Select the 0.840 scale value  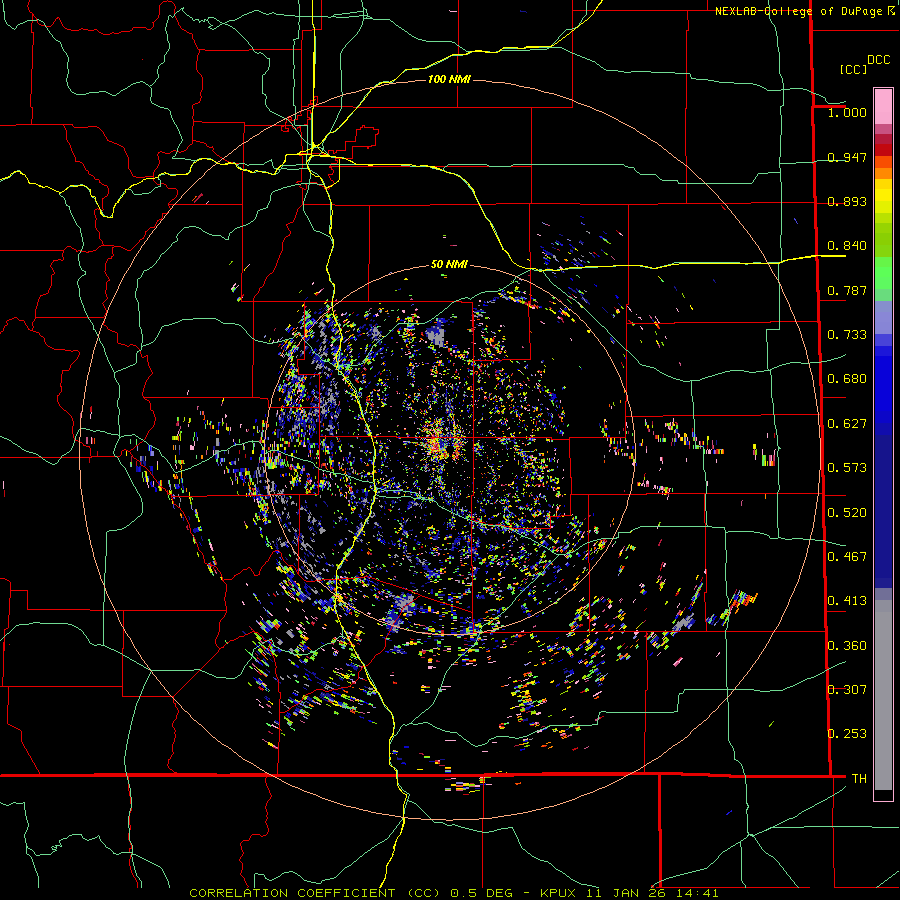[x=847, y=246]
